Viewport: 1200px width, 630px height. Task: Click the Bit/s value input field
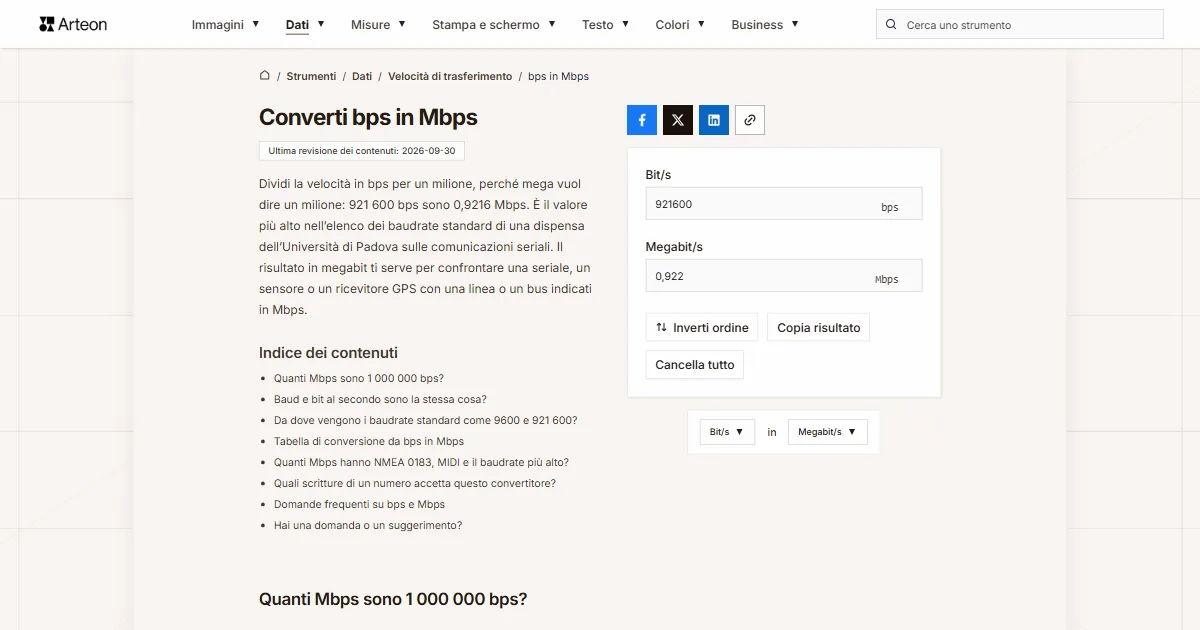[x=784, y=204]
